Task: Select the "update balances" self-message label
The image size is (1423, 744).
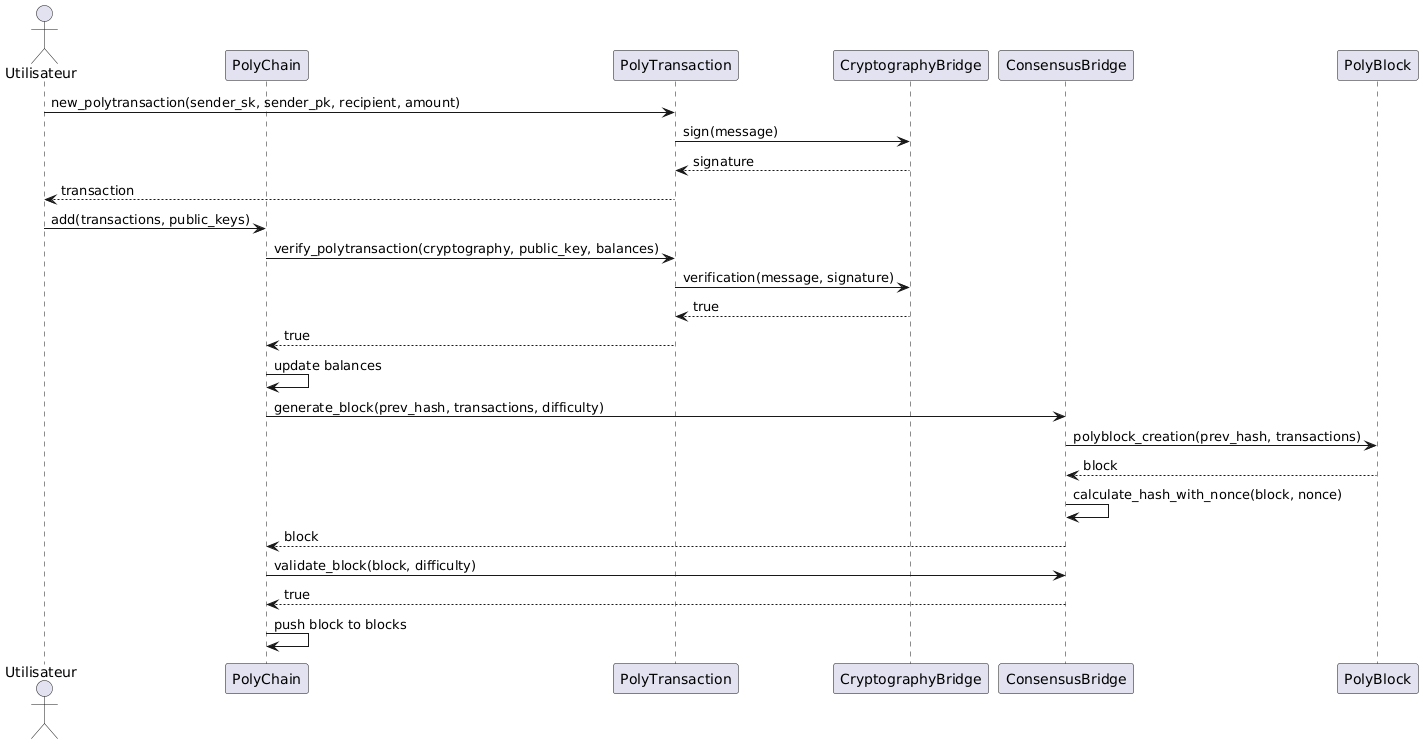Action: click(x=328, y=366)
